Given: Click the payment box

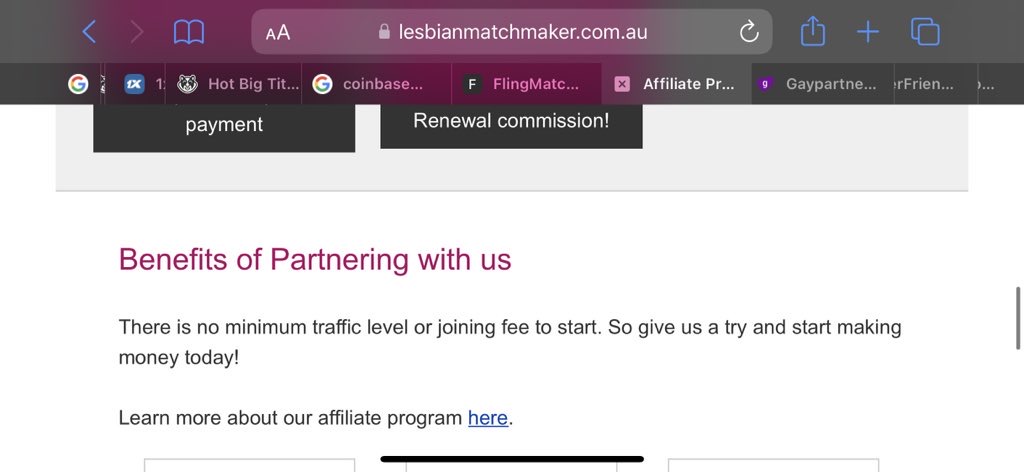Looking at the screenshot, I should (224, 128).
